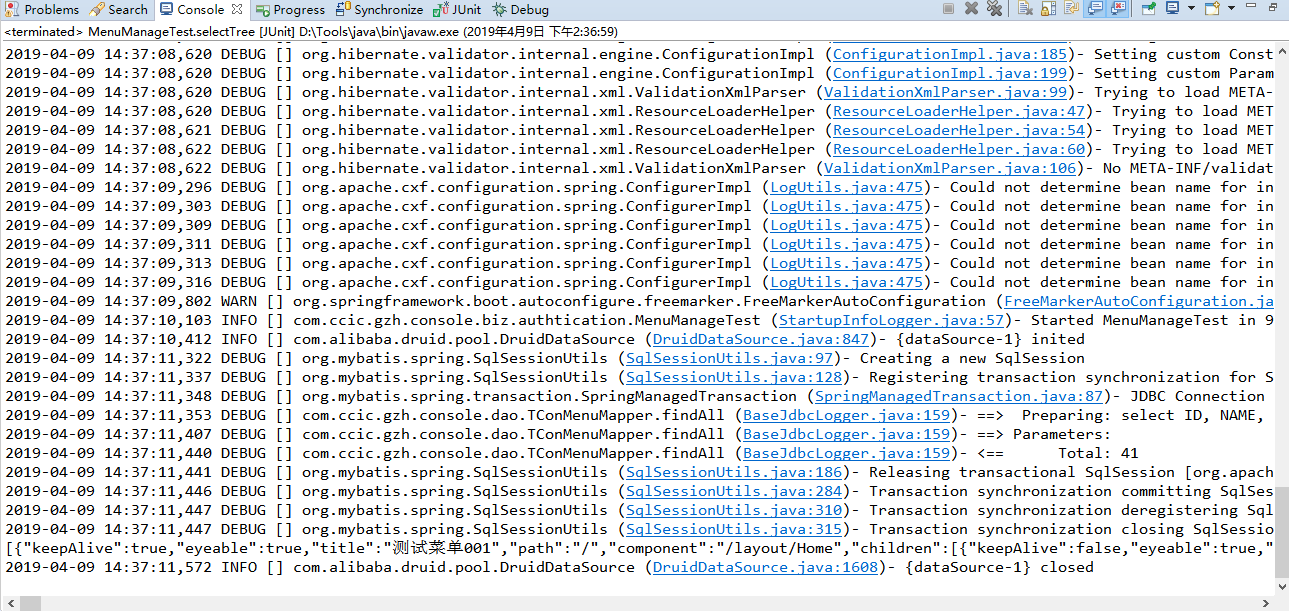This screenshot has height=611, width=1289.
Task: Click the terminated MenuManageTest.selectTree header text
Action: [x=311, y=32]
